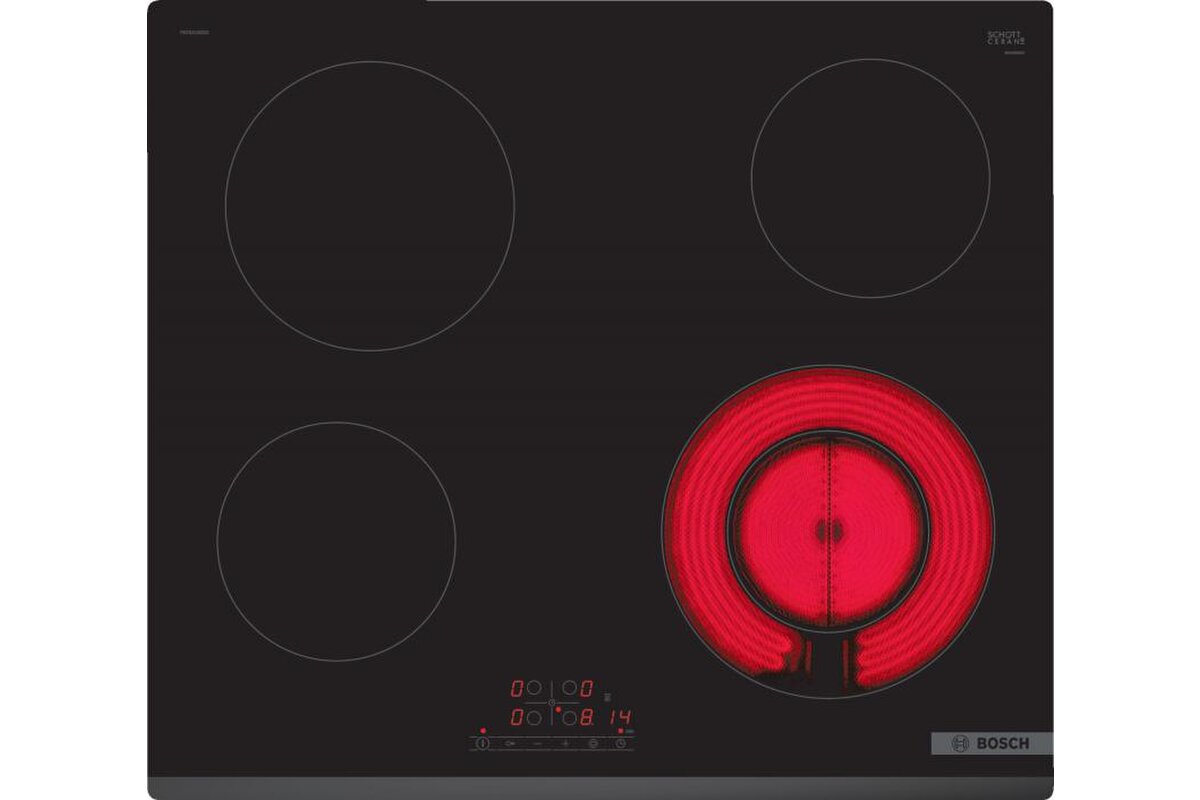Viewport: 1200px width, 800px height.
Task: Click red indicator light above power button
Action: (483, 730)
